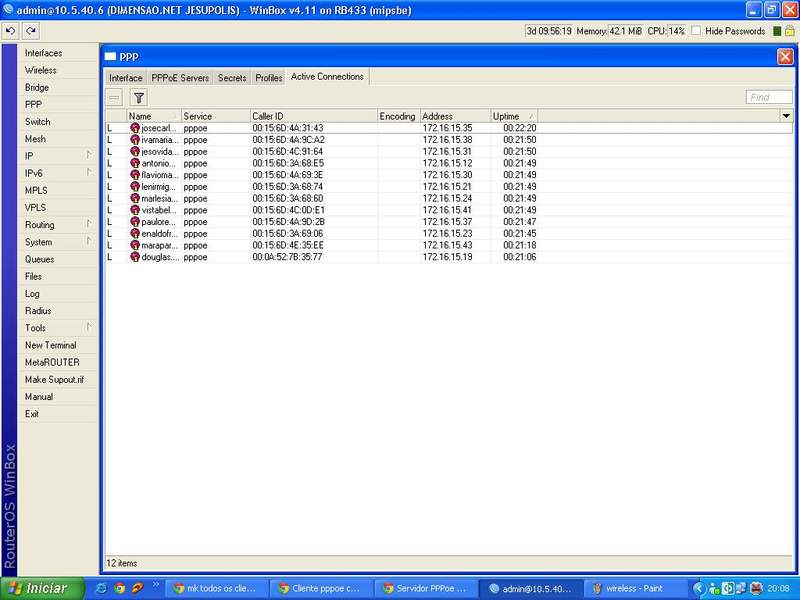Switch to Servidor PPPoe Chrome taskbar window
The height and width of the screenshot is (600, 800).
[424, 589]
